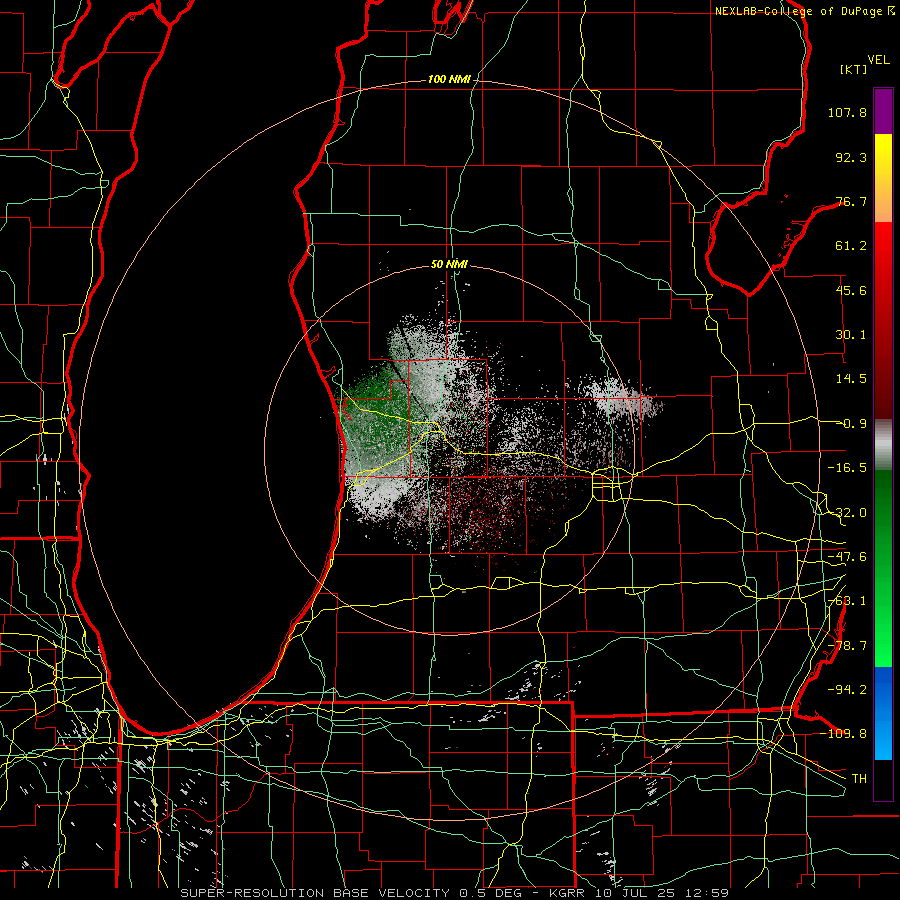Click the [KT] units label
The height and width of the screenshot is (900, 900).
tap(854, 69)
